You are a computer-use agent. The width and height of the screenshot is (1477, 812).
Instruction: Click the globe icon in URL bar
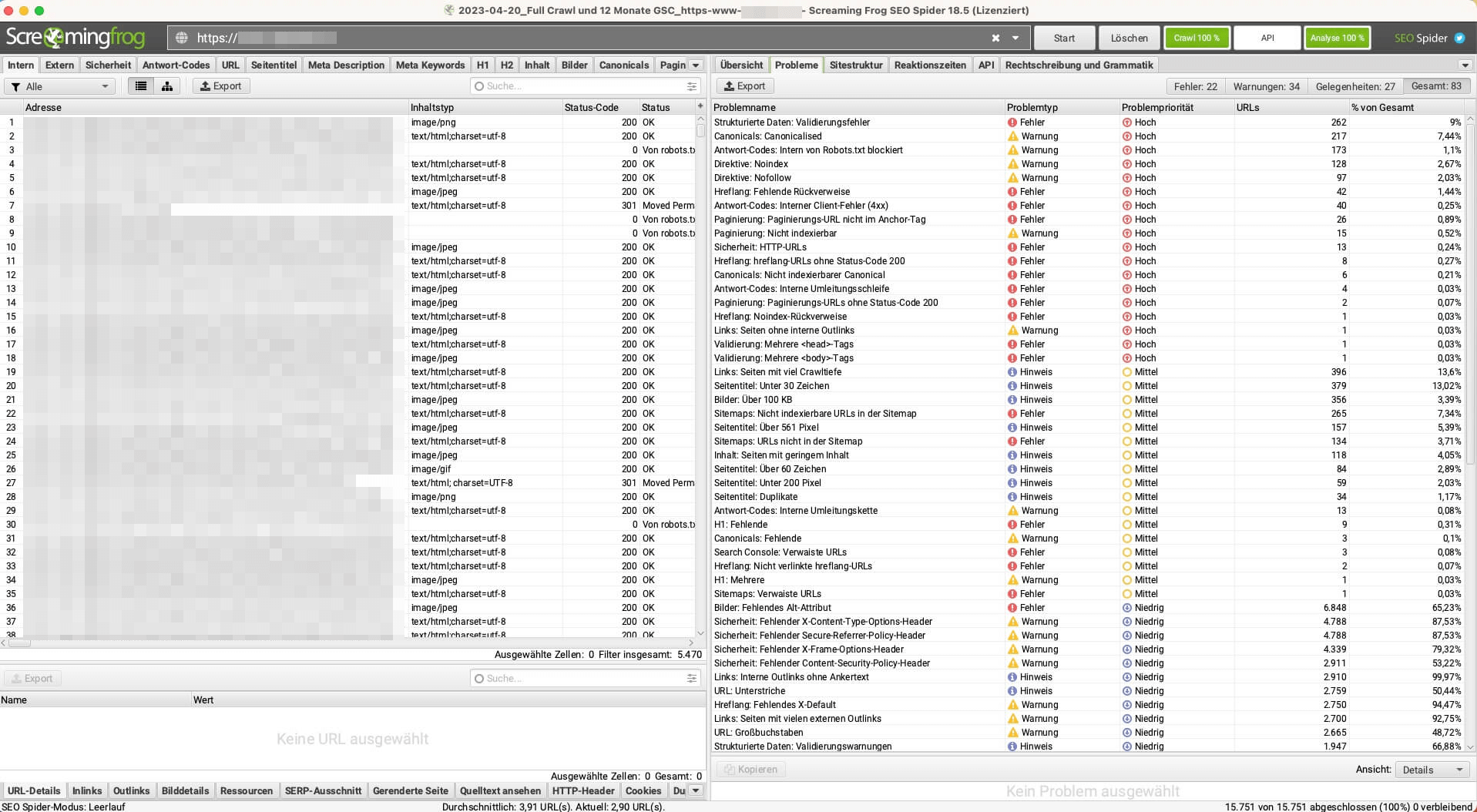click(182, 38)
